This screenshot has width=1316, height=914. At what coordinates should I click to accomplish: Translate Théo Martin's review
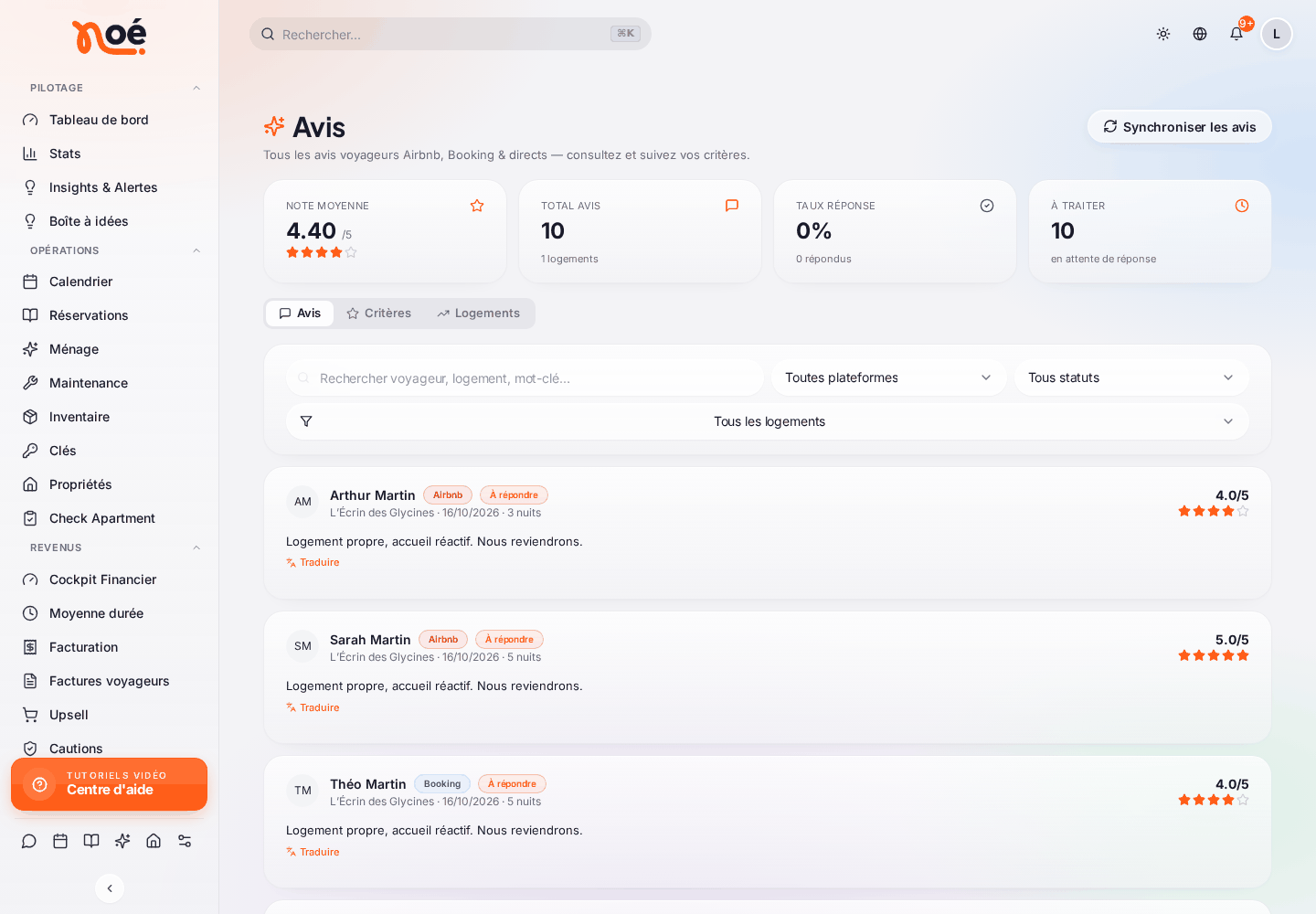tap(313, 852)
